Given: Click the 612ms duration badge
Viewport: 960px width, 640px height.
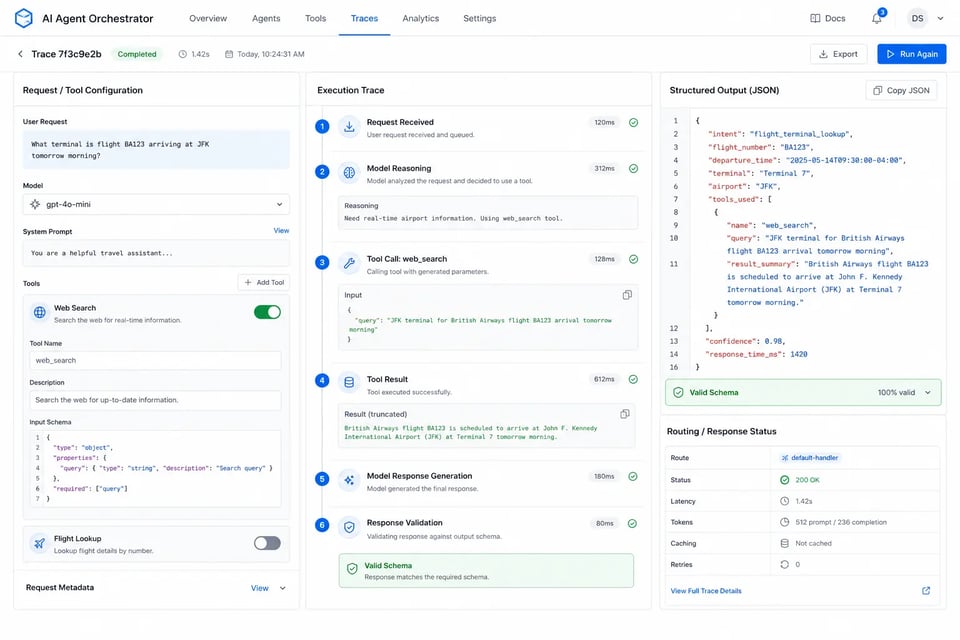Looking at the screenshot, I should pos(604,379).
